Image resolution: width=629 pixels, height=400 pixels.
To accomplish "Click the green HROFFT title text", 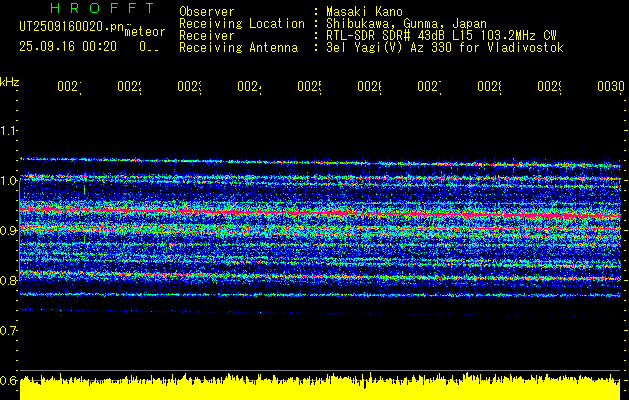I will [103, 8].
